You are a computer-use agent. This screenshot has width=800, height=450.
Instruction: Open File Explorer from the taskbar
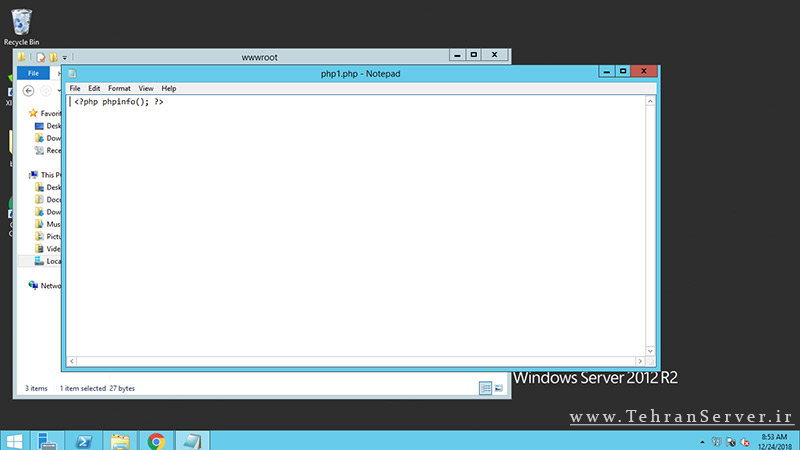click(120, 440)
